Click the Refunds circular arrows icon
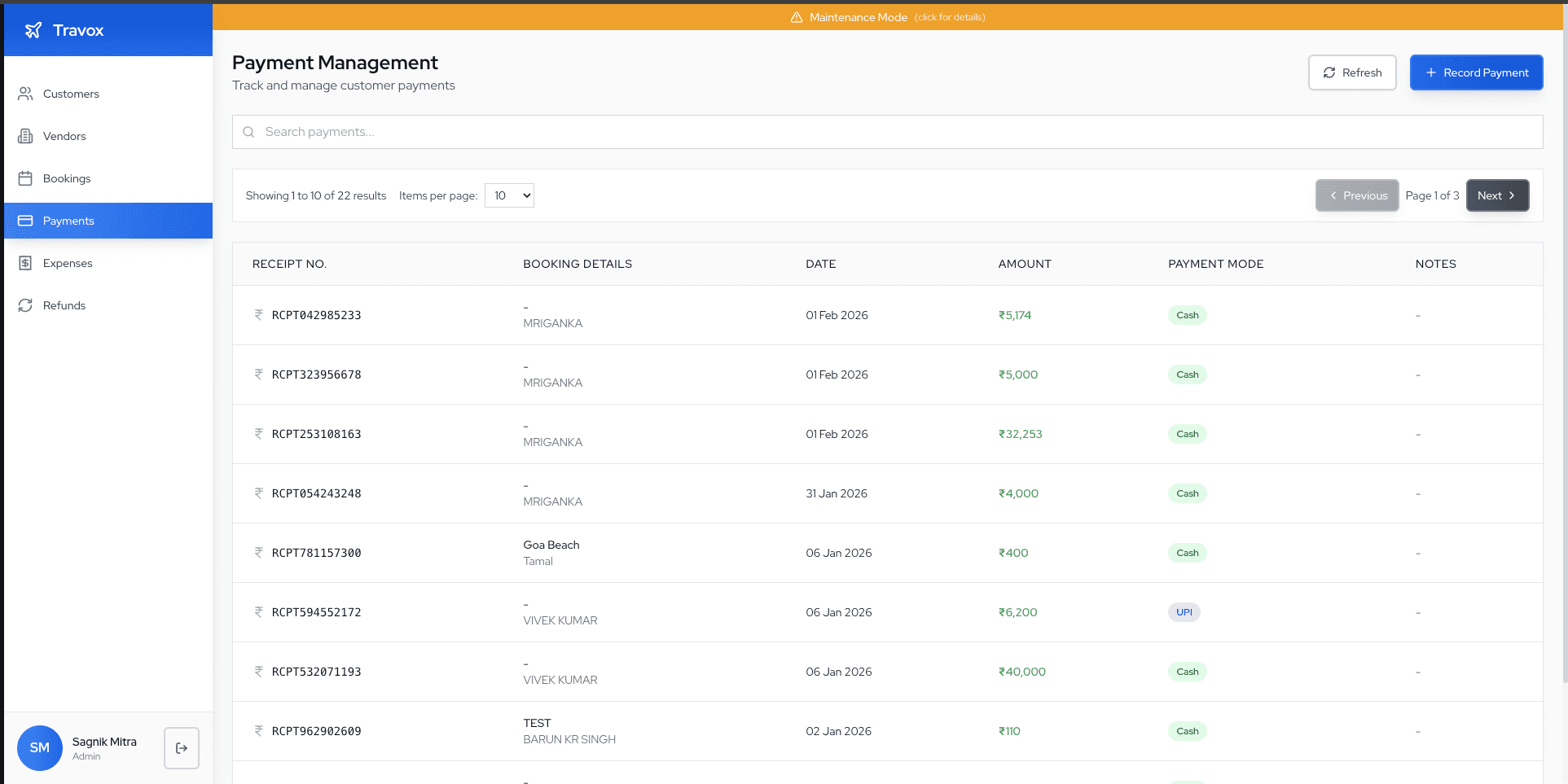This screenshot has width=1568, height=784. tap(25, 305)
